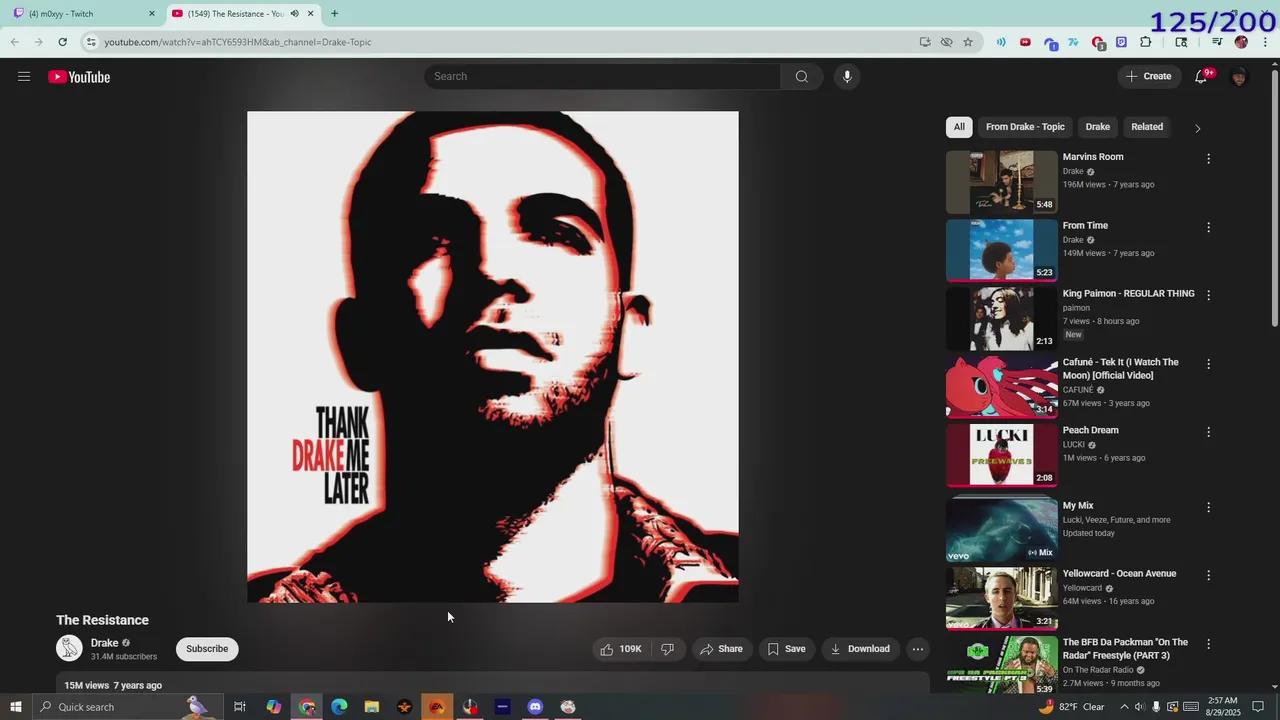Close the YouTube browser tab
The image size is (1280, 720).
(310, 13)
